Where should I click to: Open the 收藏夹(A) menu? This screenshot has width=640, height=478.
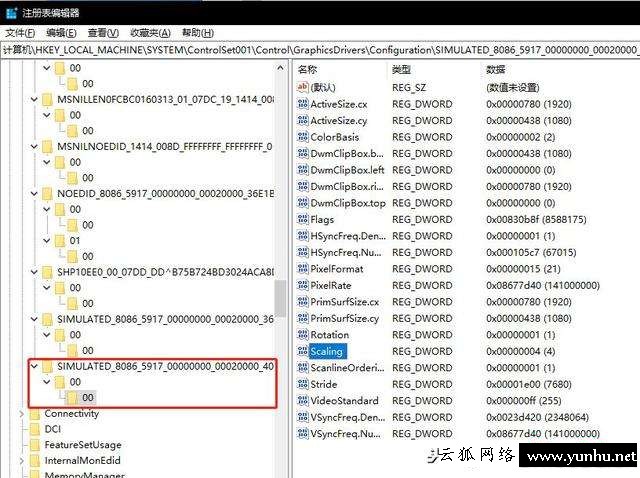[x=150, y=33]
